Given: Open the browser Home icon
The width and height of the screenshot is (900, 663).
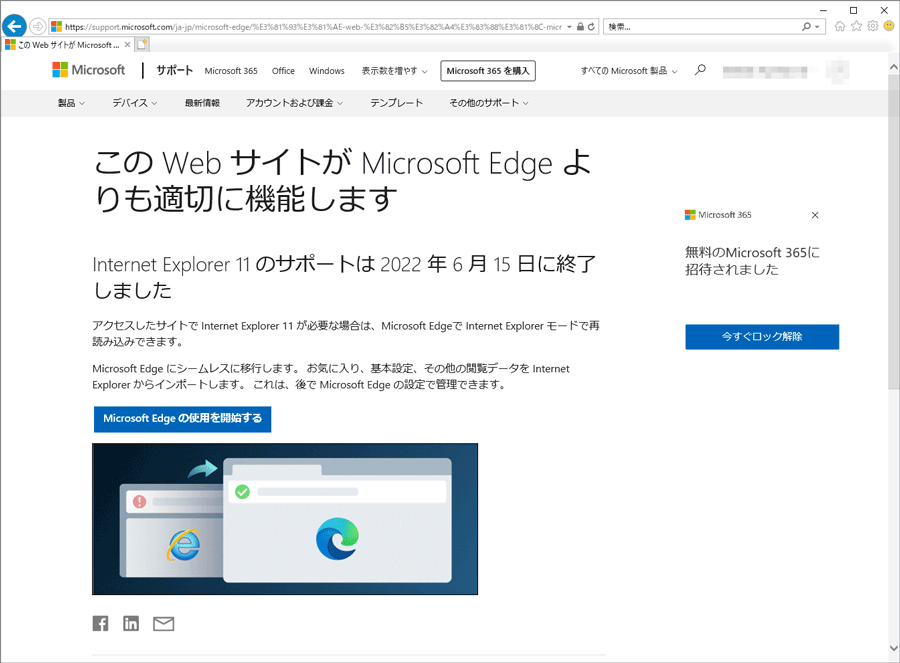Looking at the screenshot, I should [840, 26].
